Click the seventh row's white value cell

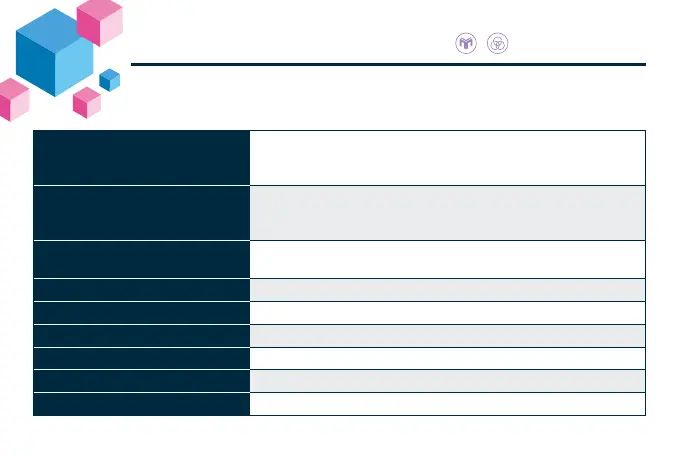(447, 358)
